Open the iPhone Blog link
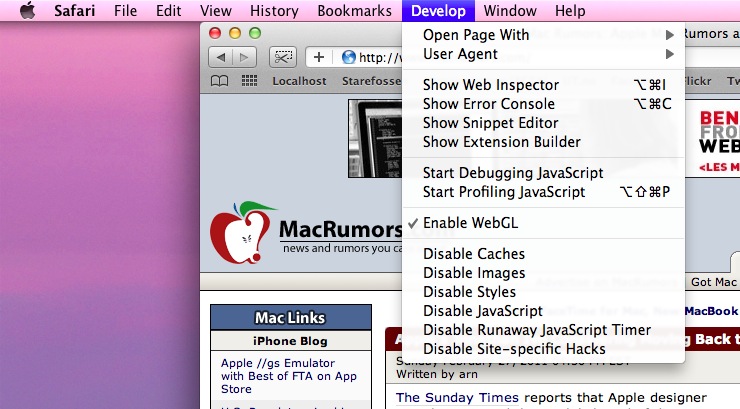740x409 pixels. coord(290,341)
